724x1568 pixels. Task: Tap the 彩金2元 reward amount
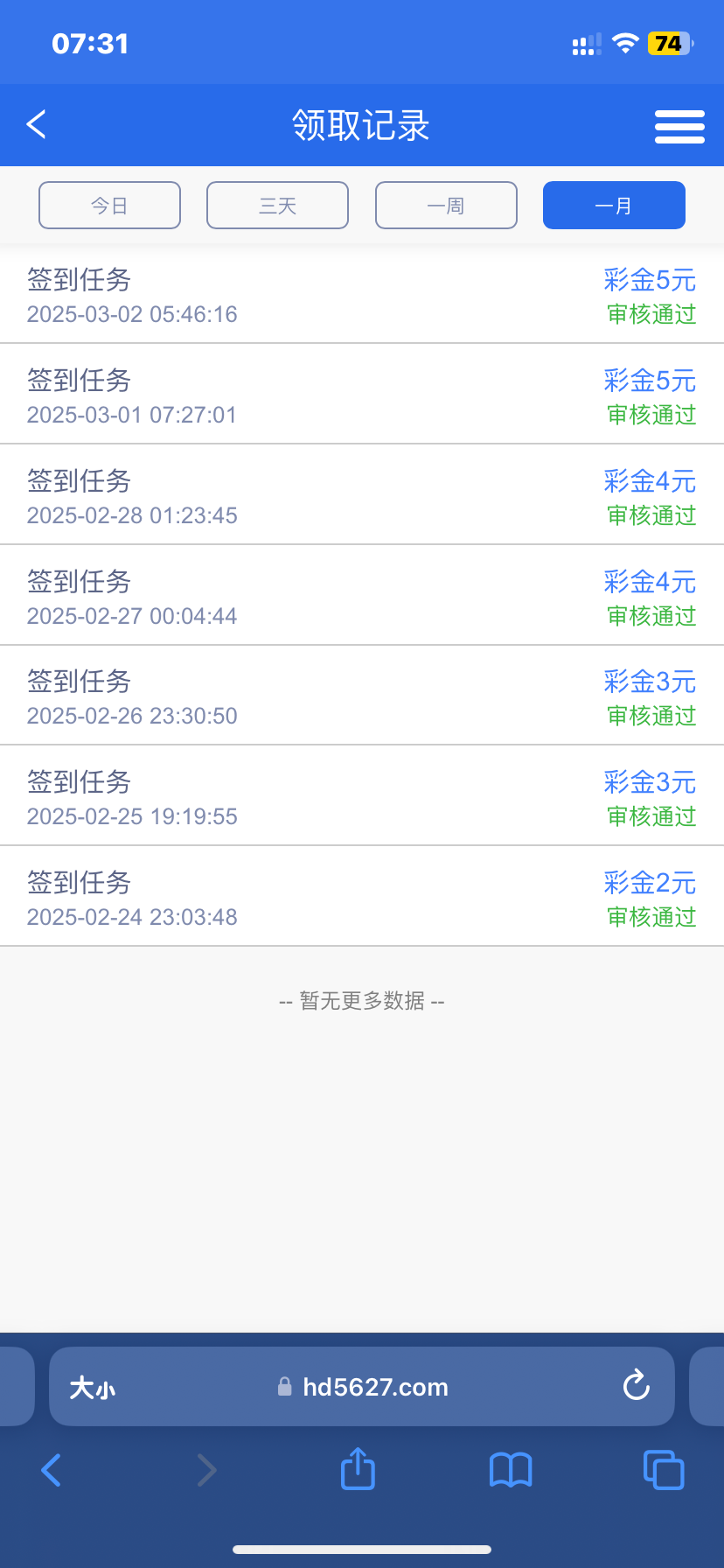click(650, 883)
